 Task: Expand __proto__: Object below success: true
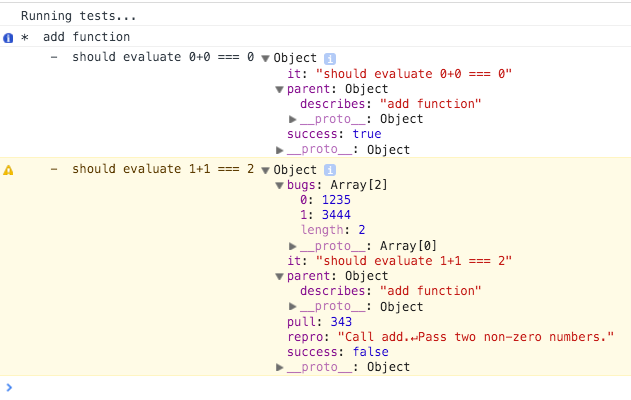280,150
